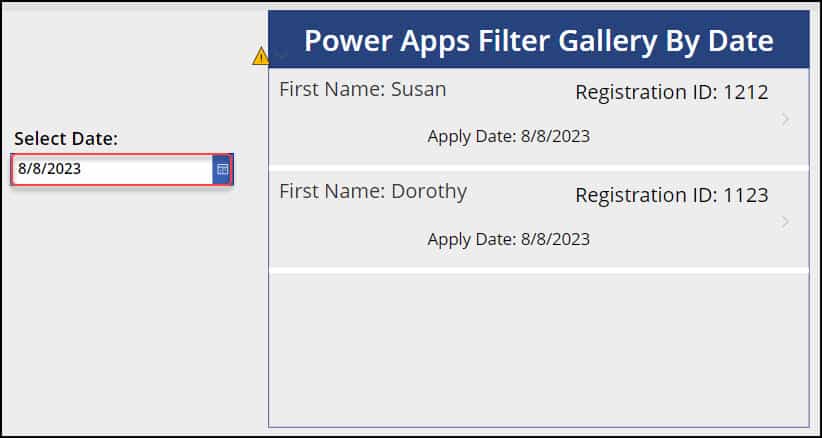Viewport: 822px width, 438px height.
Task: Select the 'Select Date:' label
Action: click(67, 139)
